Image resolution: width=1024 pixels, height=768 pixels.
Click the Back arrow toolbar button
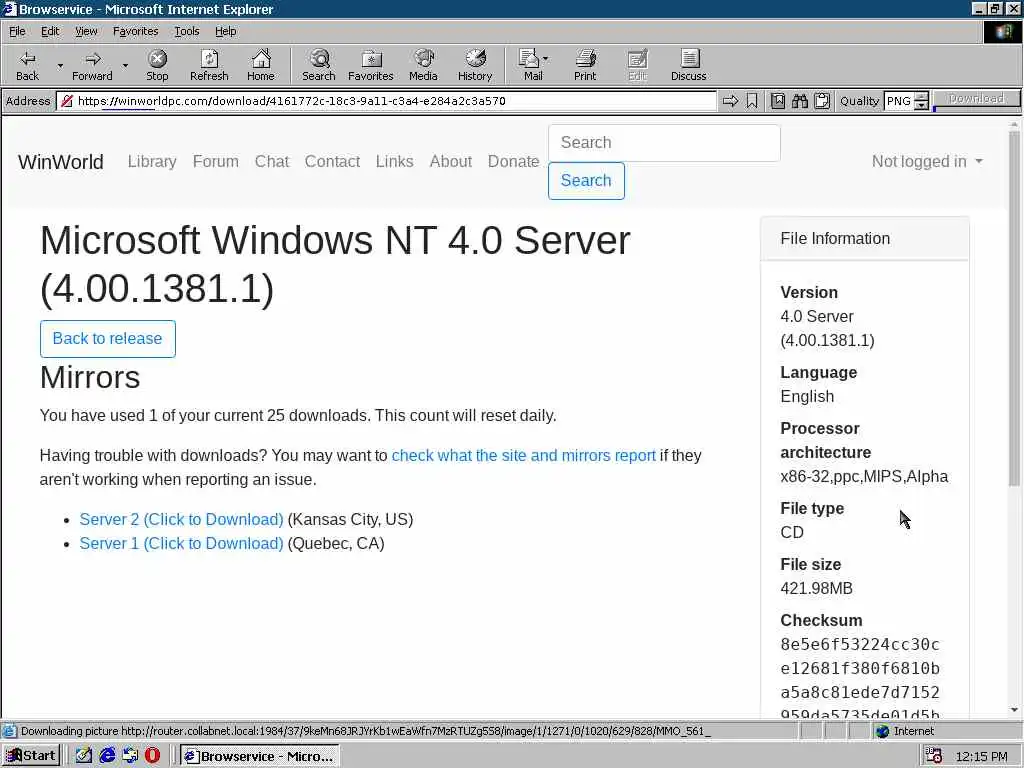tap(27, 65)
